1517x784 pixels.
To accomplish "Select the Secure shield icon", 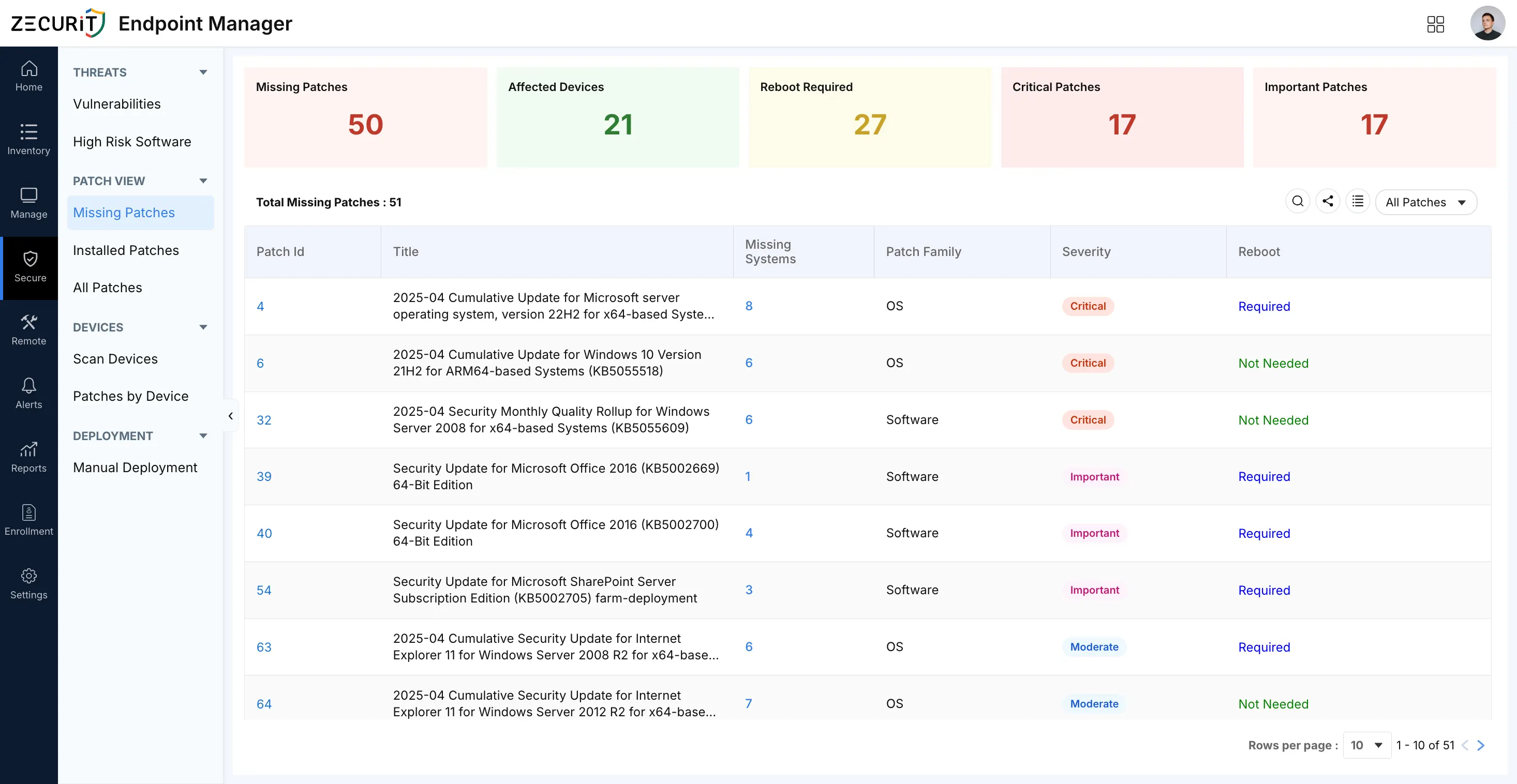I will (30, 259).
